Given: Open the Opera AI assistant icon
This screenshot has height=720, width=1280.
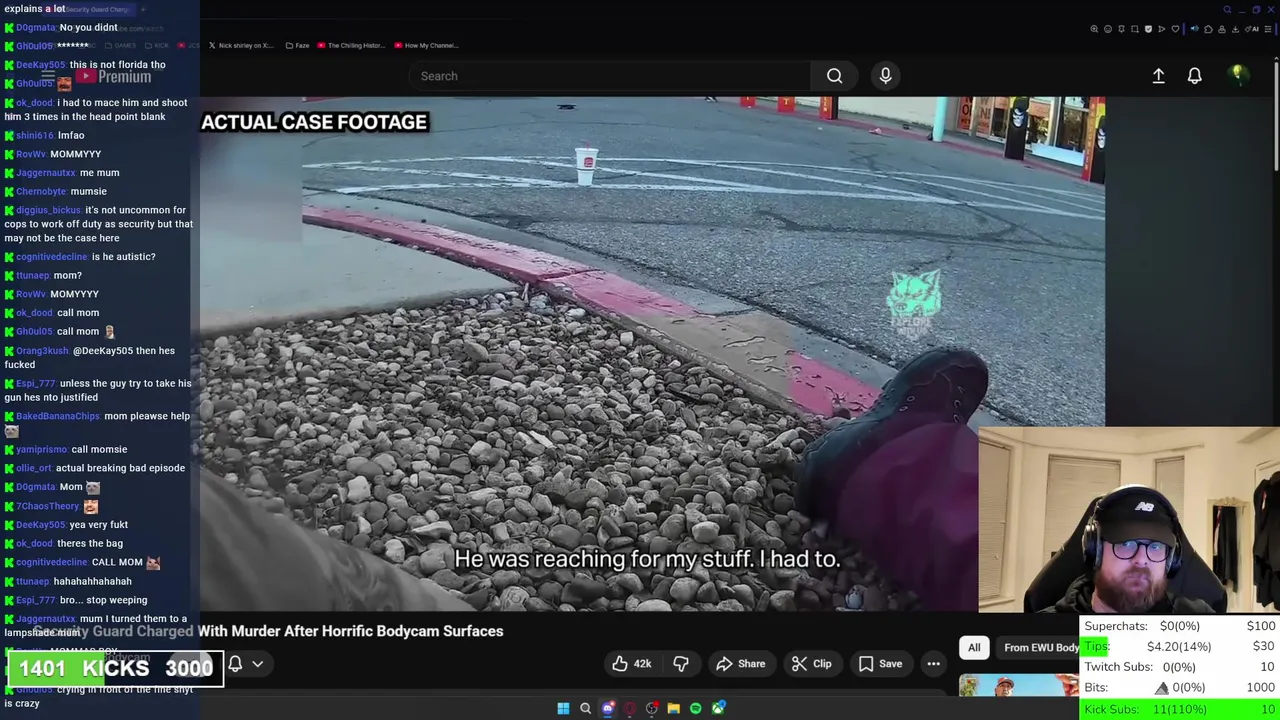Looking at the screenshot, I should (x=1253, y=29).
